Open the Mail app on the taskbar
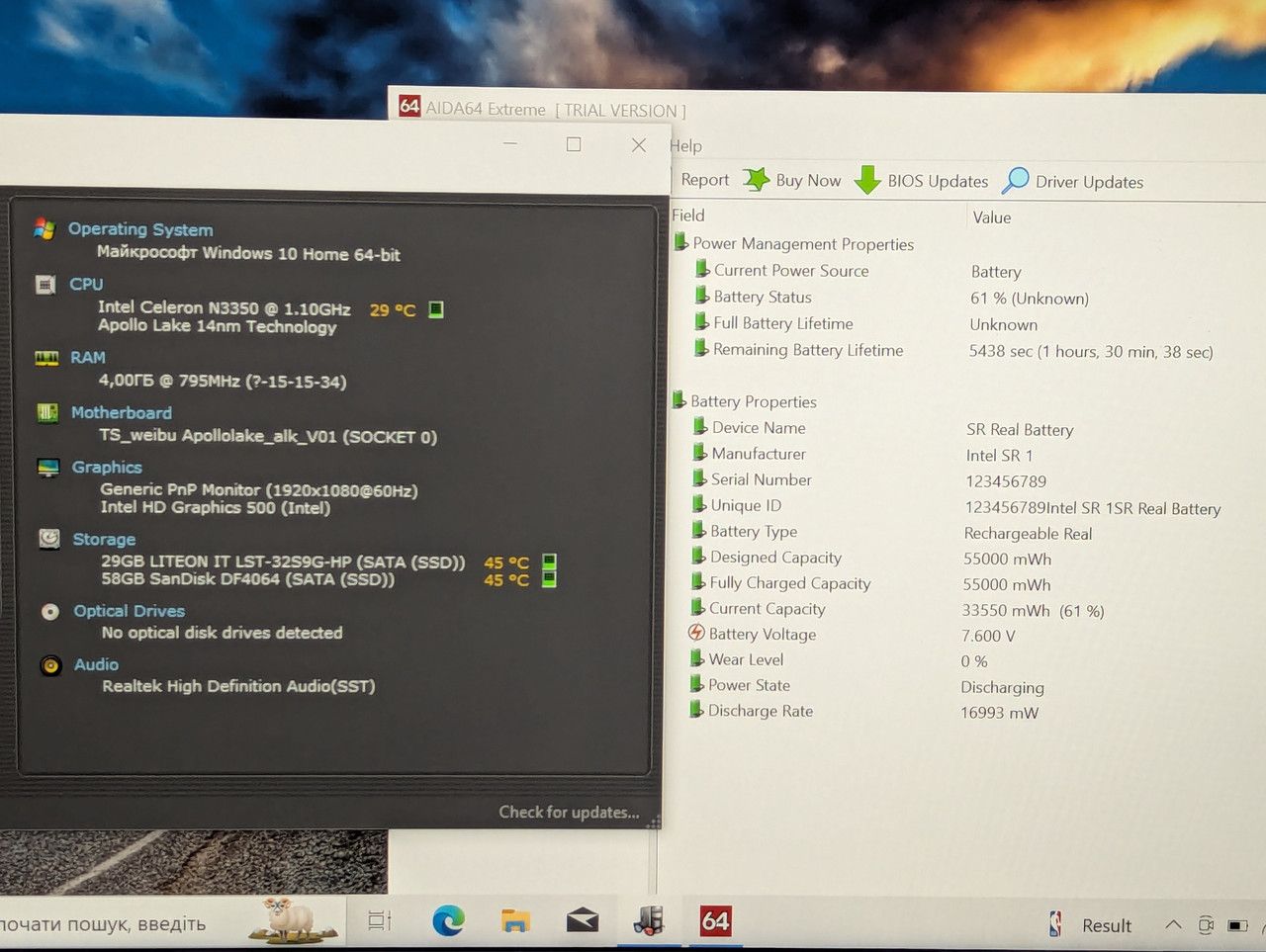Screen dimensions: 1266x952 pos(583,921)
